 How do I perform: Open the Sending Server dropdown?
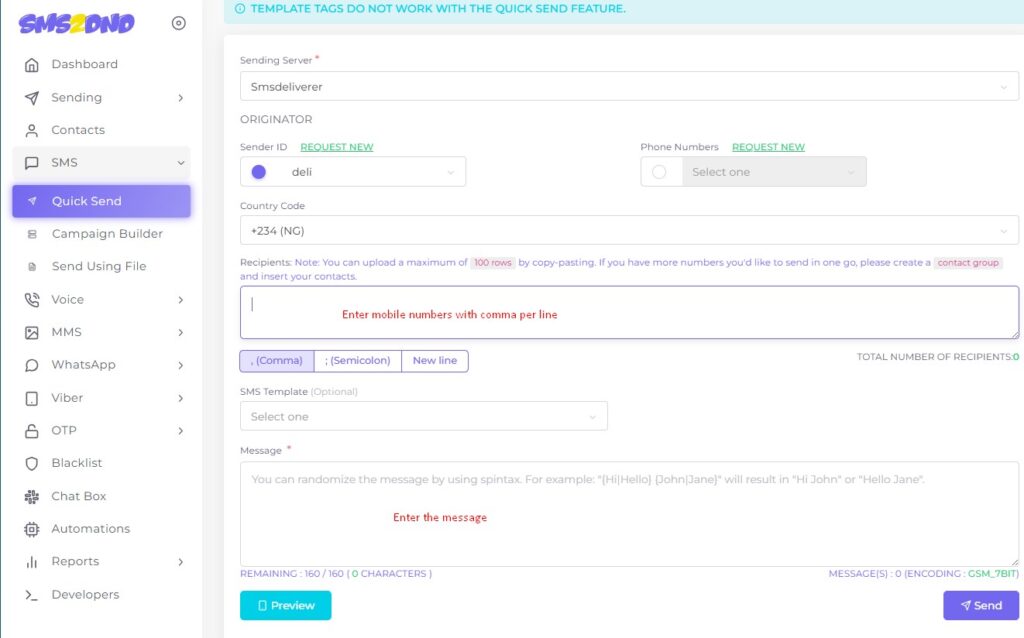(629, 87)
